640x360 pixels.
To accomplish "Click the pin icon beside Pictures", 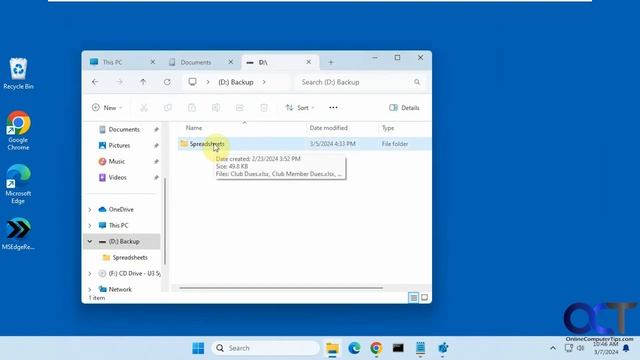I will tap(156, 145).
